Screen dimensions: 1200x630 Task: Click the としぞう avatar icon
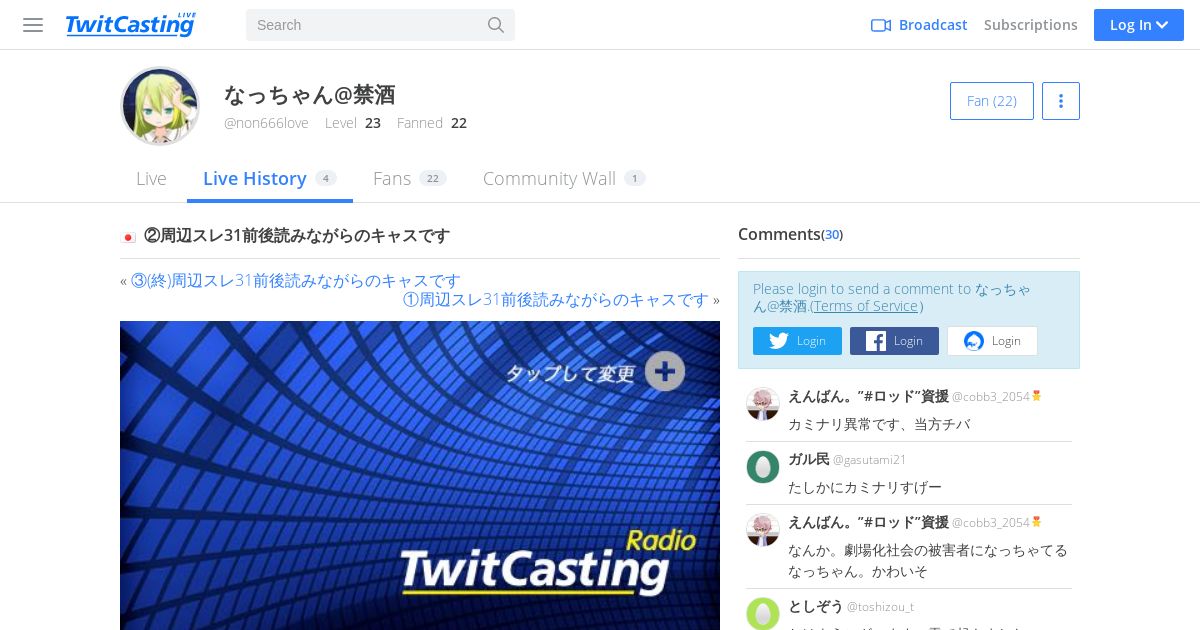tap(763, 614)
